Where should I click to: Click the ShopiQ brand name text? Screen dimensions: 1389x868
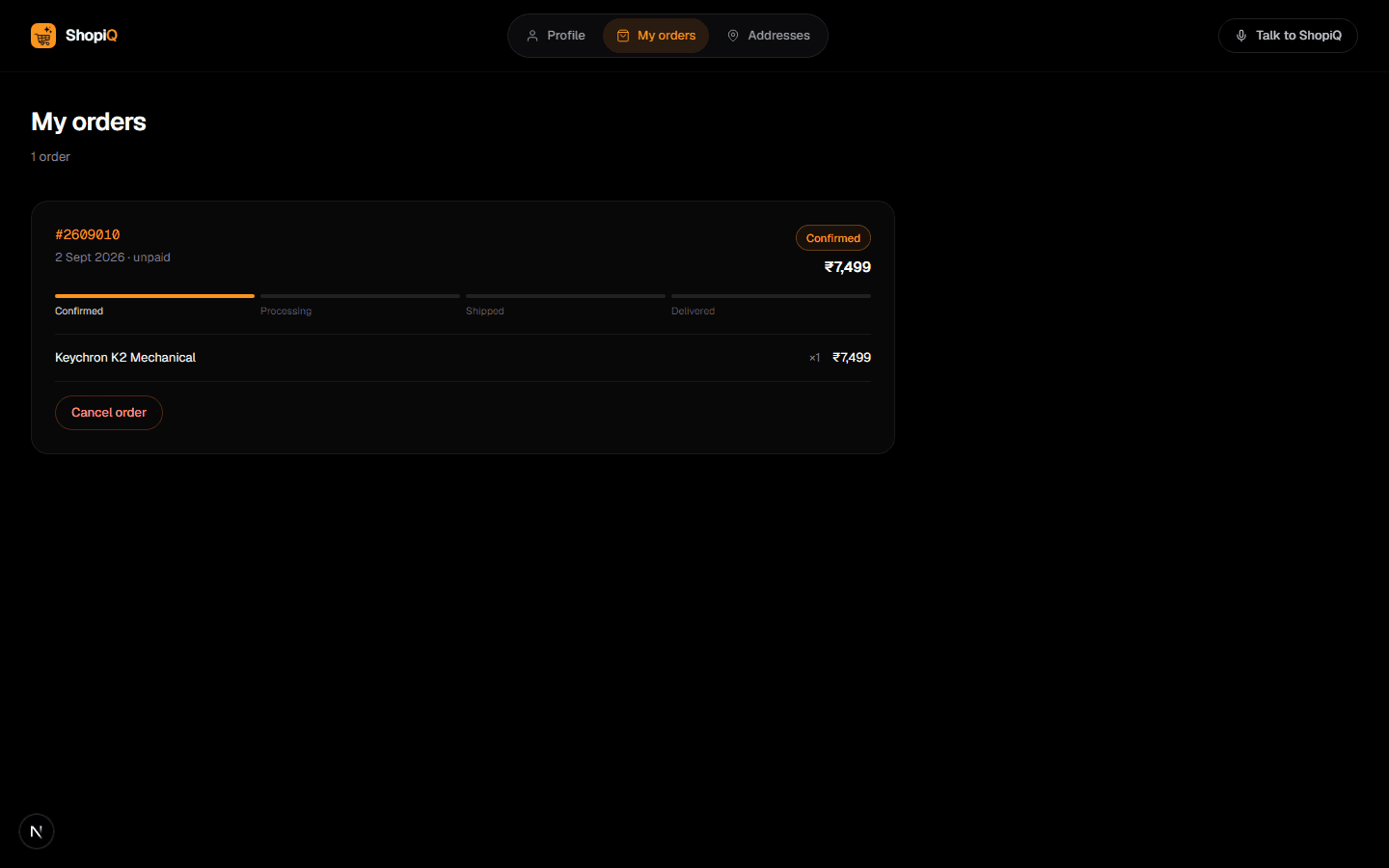(x=92, y=36)
